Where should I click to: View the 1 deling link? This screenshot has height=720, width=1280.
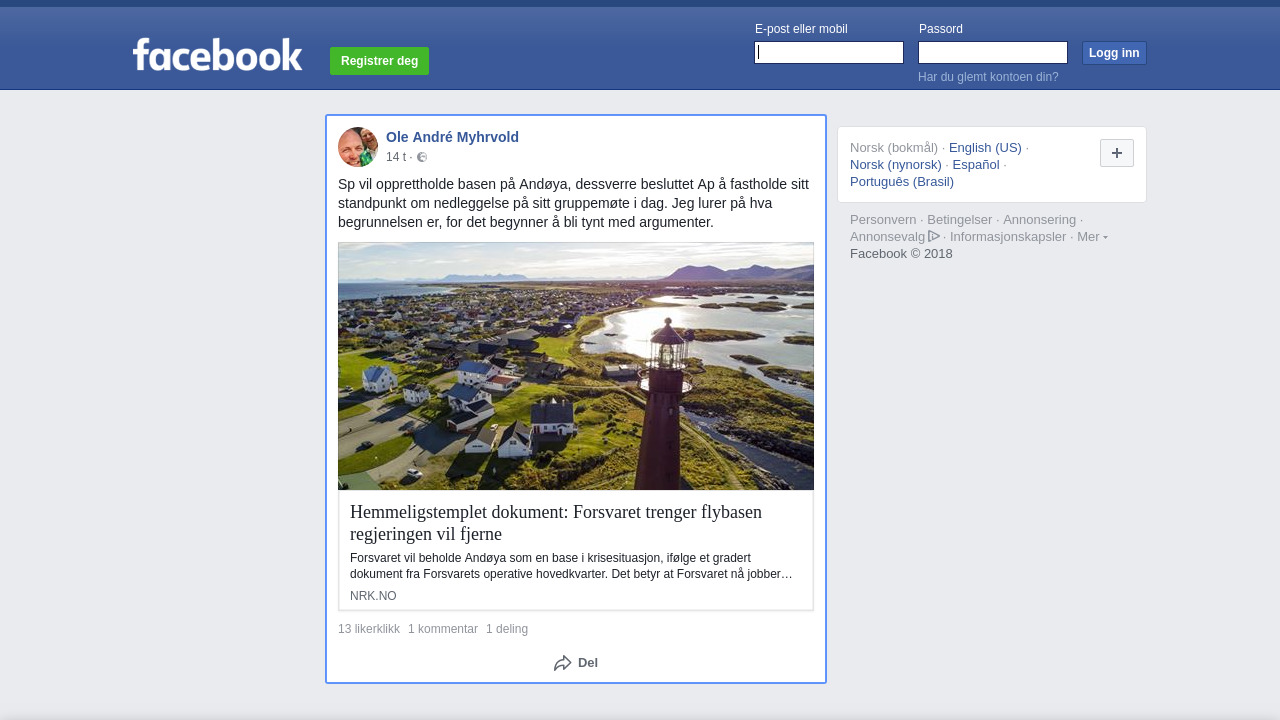[507, 629]
